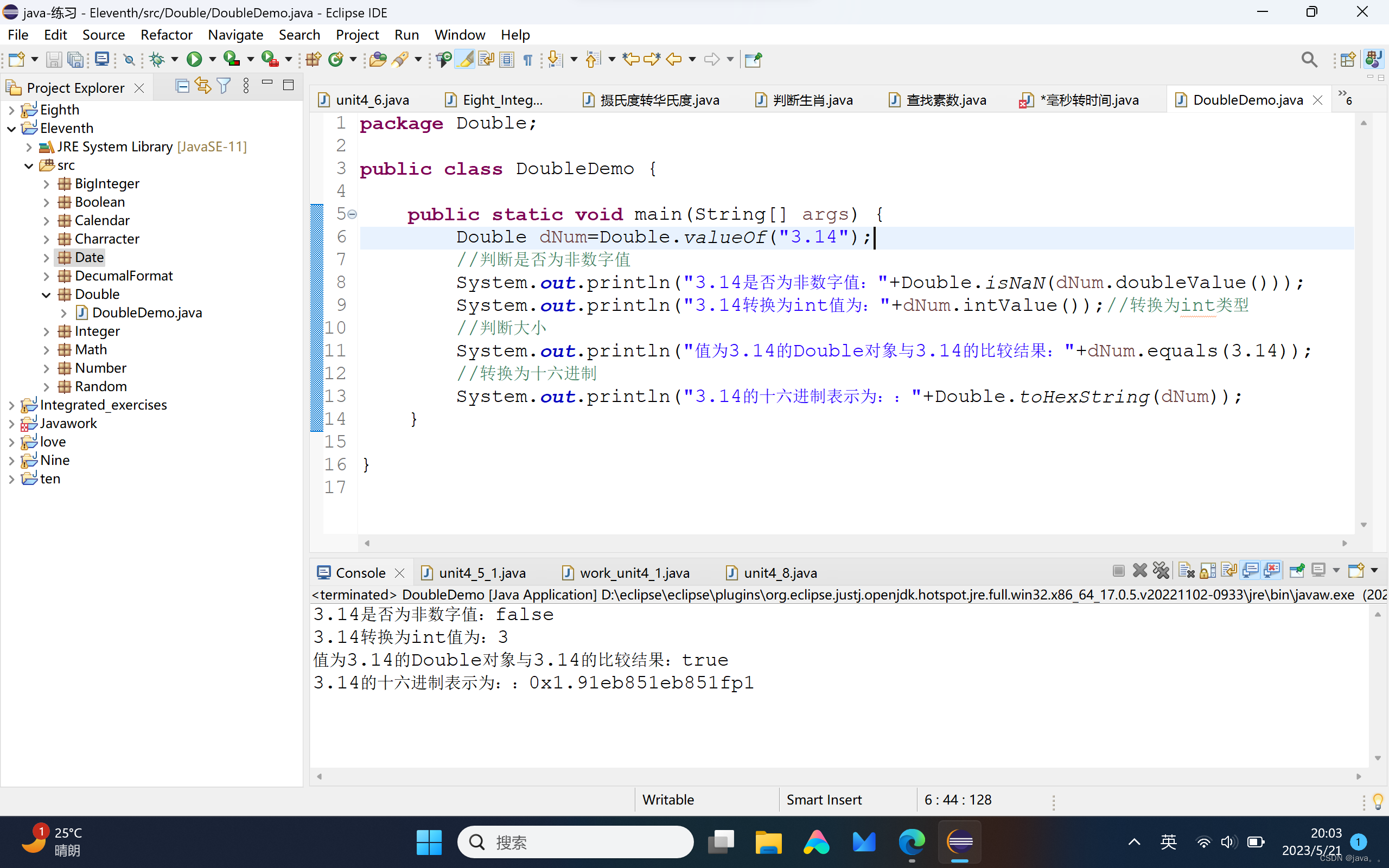The height and width of the screenshot is (868, 1389).
Task: Collapse the Eleventh project node
Action: click(11, 129)
